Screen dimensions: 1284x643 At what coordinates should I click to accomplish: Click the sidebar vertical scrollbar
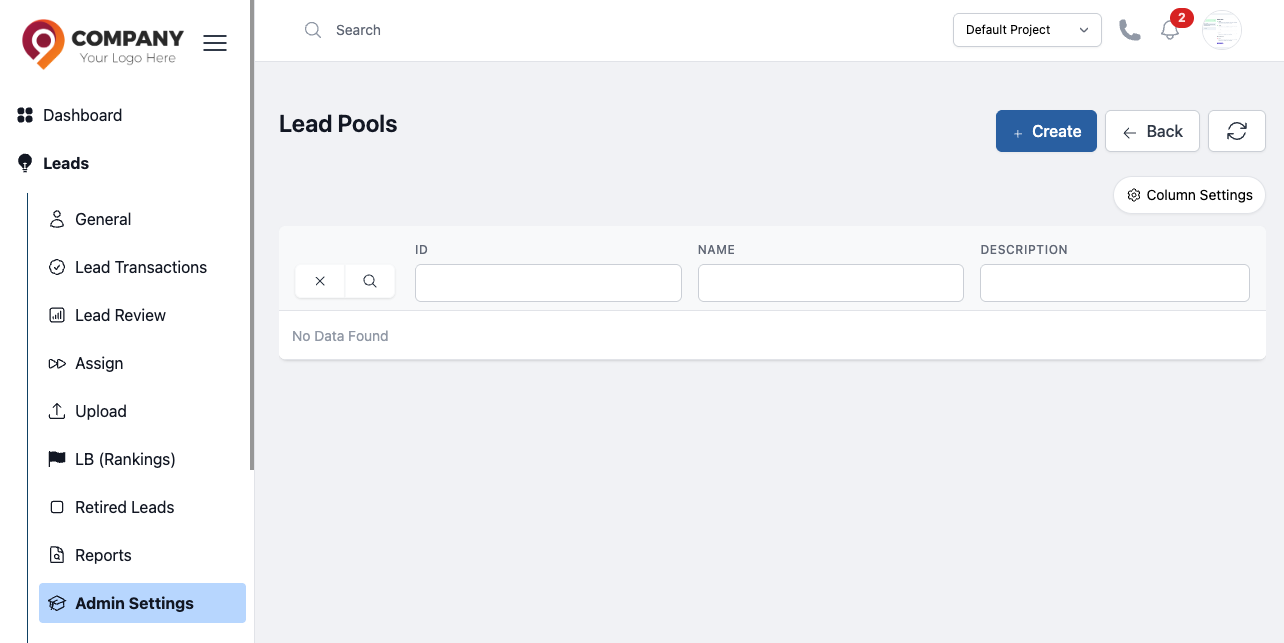point(252,235)
